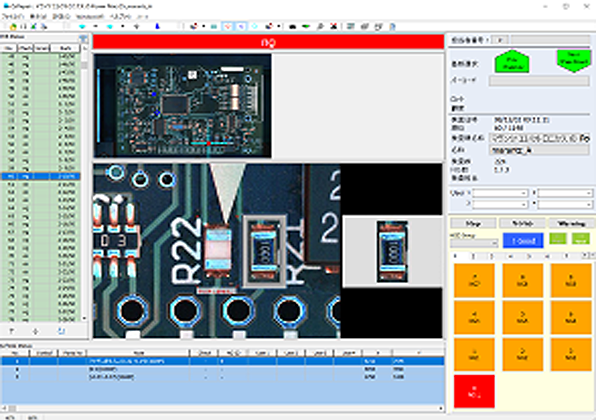Click the blue refresh icon under the PCB list
596x420 pixels.
pos(61,331)
